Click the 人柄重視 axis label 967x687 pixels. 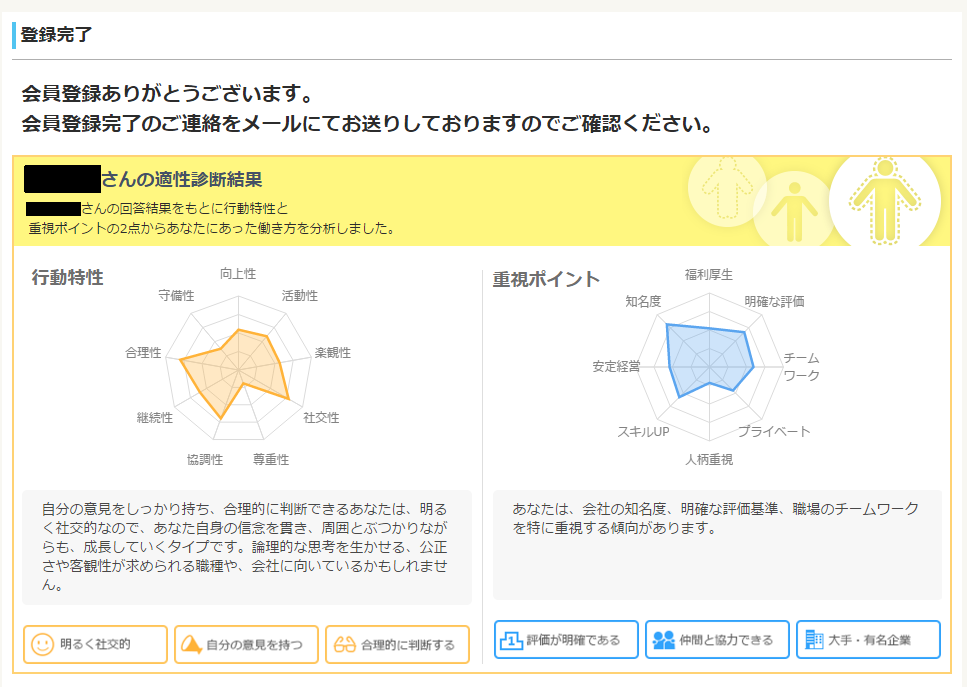[709, 459]
